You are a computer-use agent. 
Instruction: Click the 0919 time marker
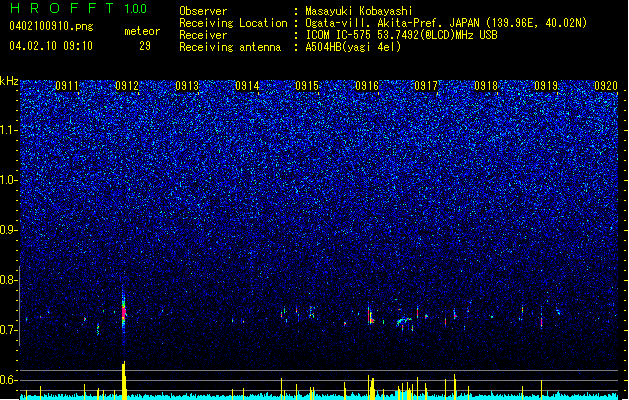coord(546,86)
